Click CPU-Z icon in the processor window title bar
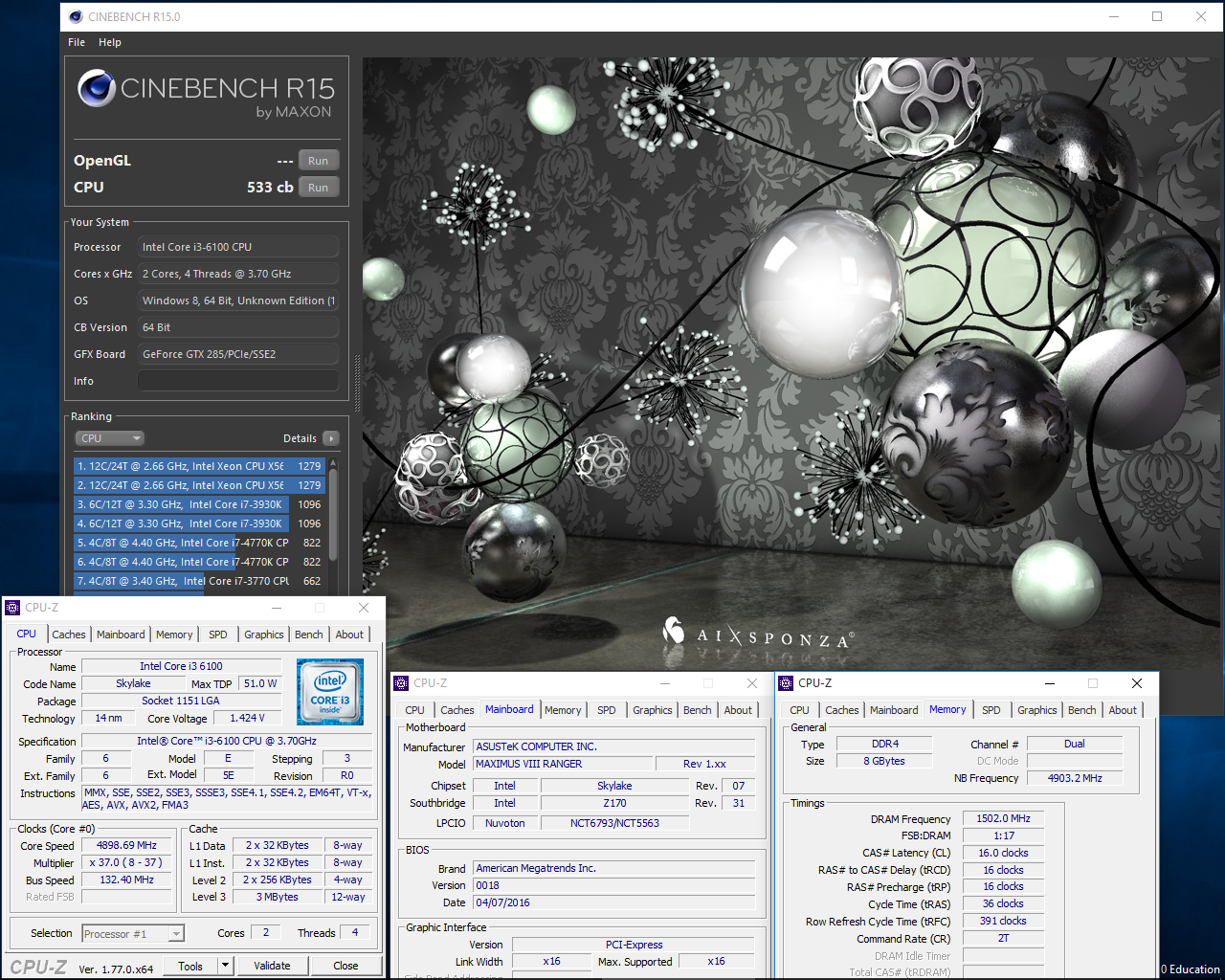This screenshot has height=980, width=1225. click(x=12, y=608)
